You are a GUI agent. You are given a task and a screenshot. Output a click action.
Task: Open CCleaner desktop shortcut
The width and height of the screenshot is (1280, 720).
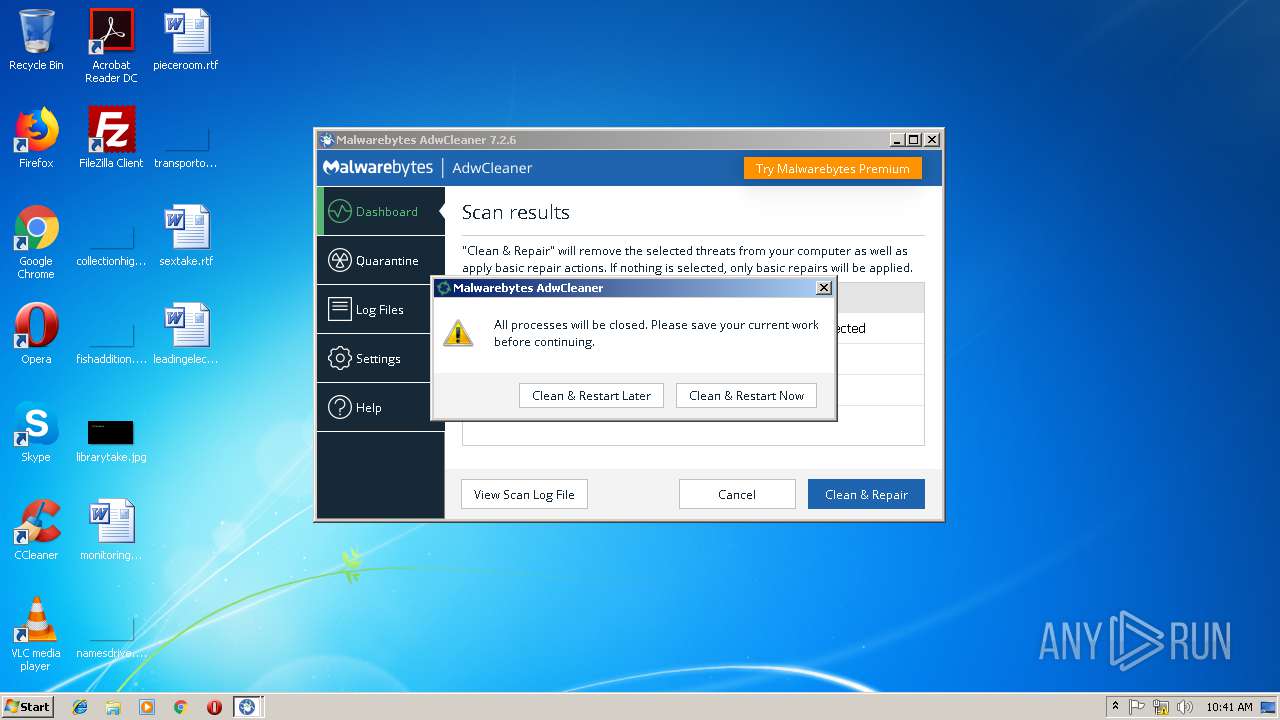(x=36, y=530)
